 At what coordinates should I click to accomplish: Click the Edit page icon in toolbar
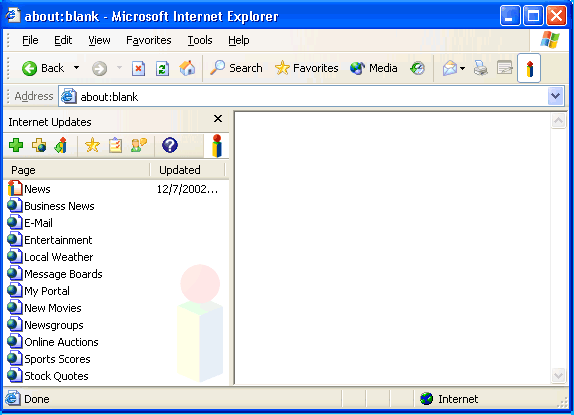click(x=505, y=68)
